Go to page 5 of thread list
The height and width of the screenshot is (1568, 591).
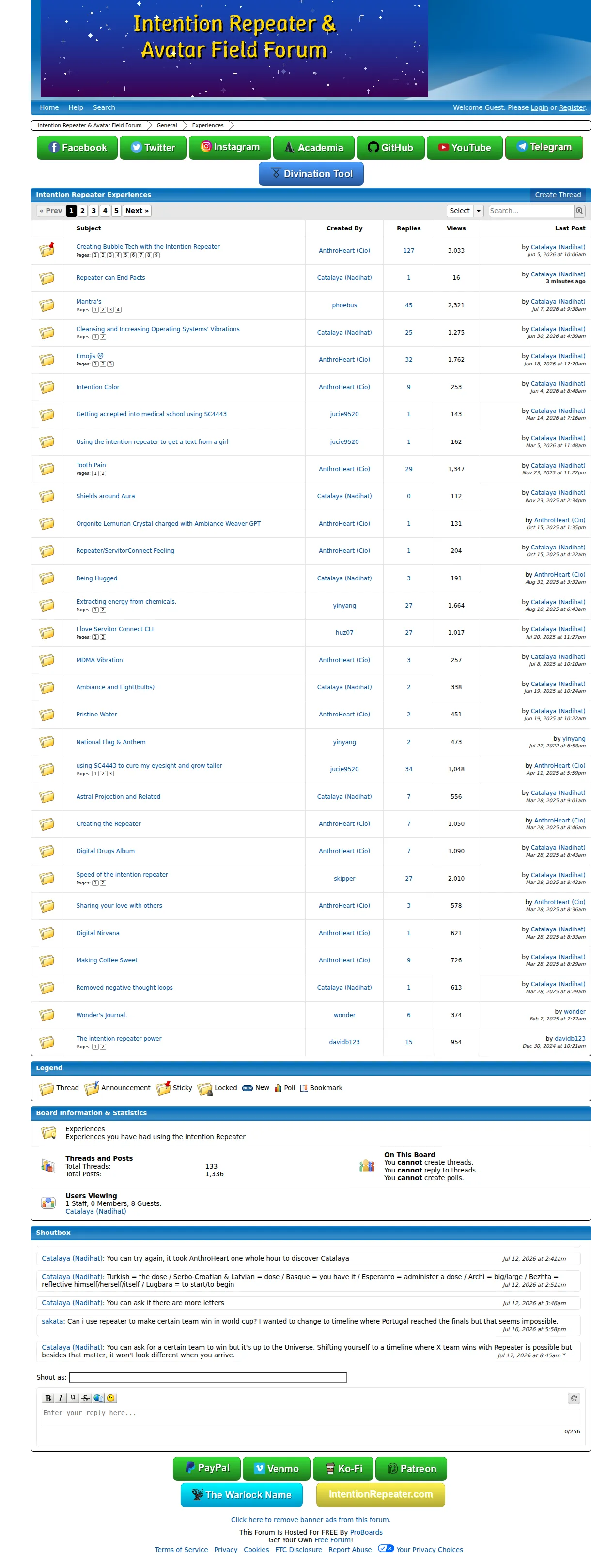116,211
